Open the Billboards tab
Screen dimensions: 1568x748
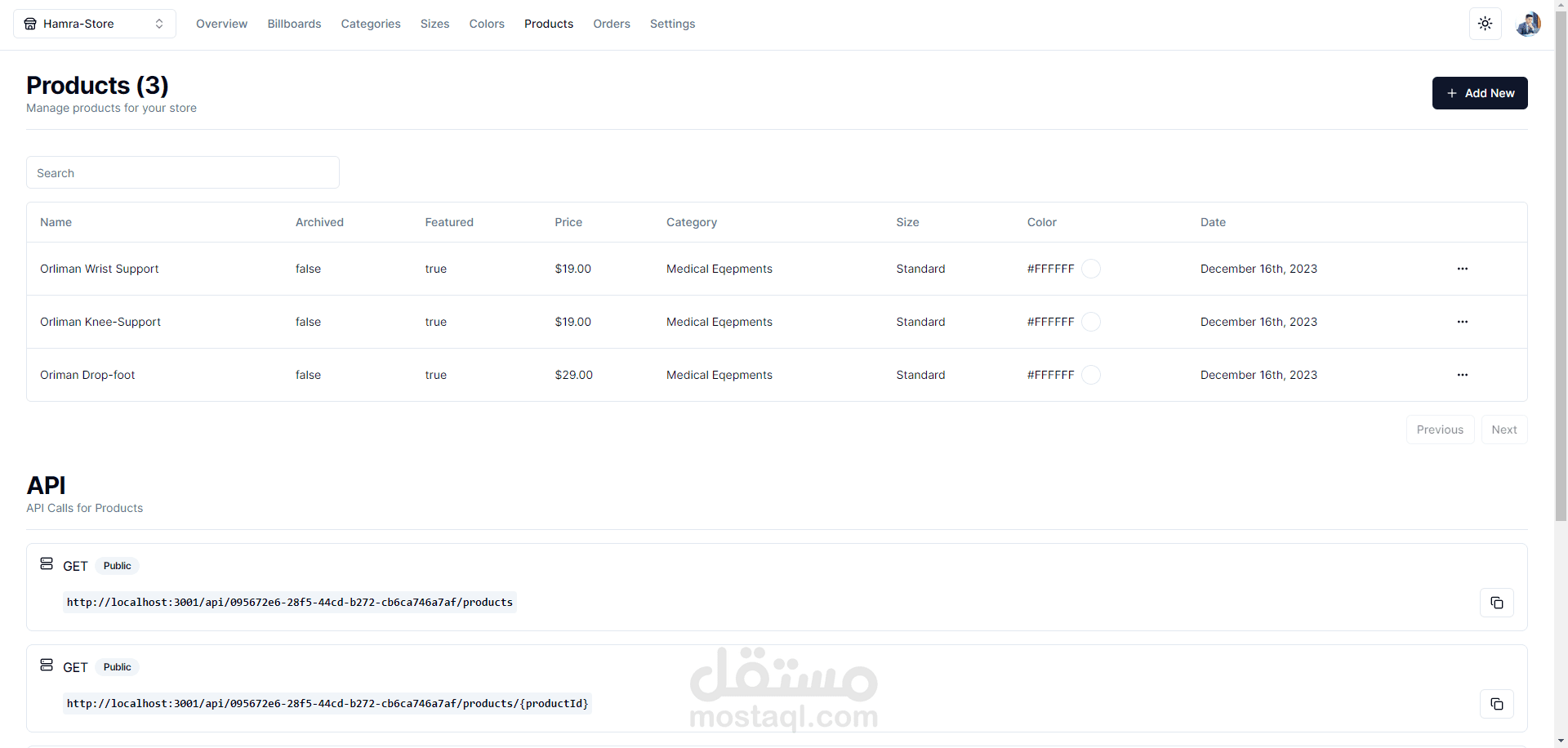(x=294, y=24)
